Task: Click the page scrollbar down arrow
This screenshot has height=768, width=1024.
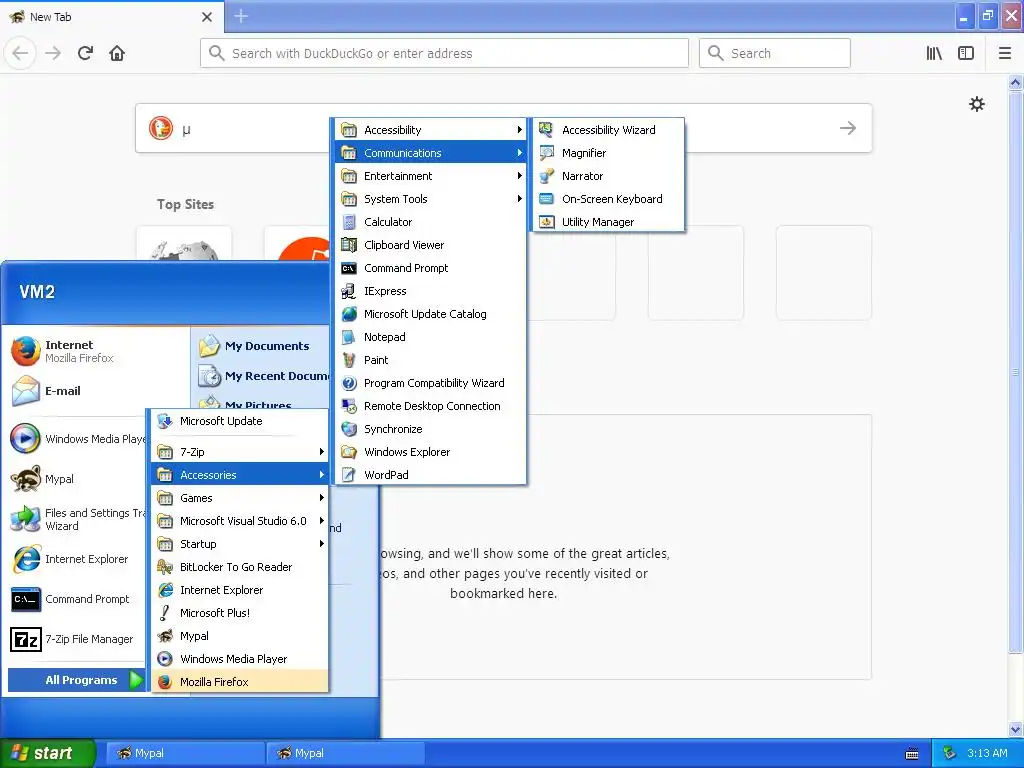Action: pos(1016,729)
